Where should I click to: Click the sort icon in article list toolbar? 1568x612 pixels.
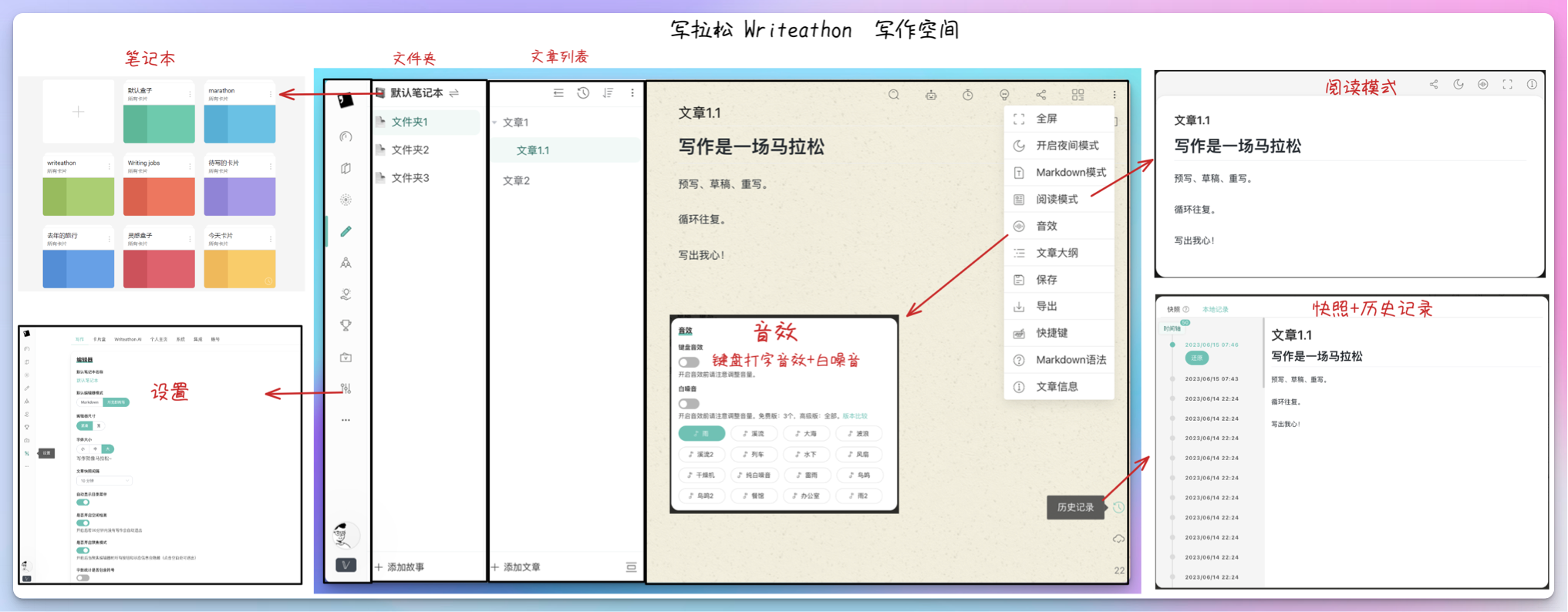[608, 92]
